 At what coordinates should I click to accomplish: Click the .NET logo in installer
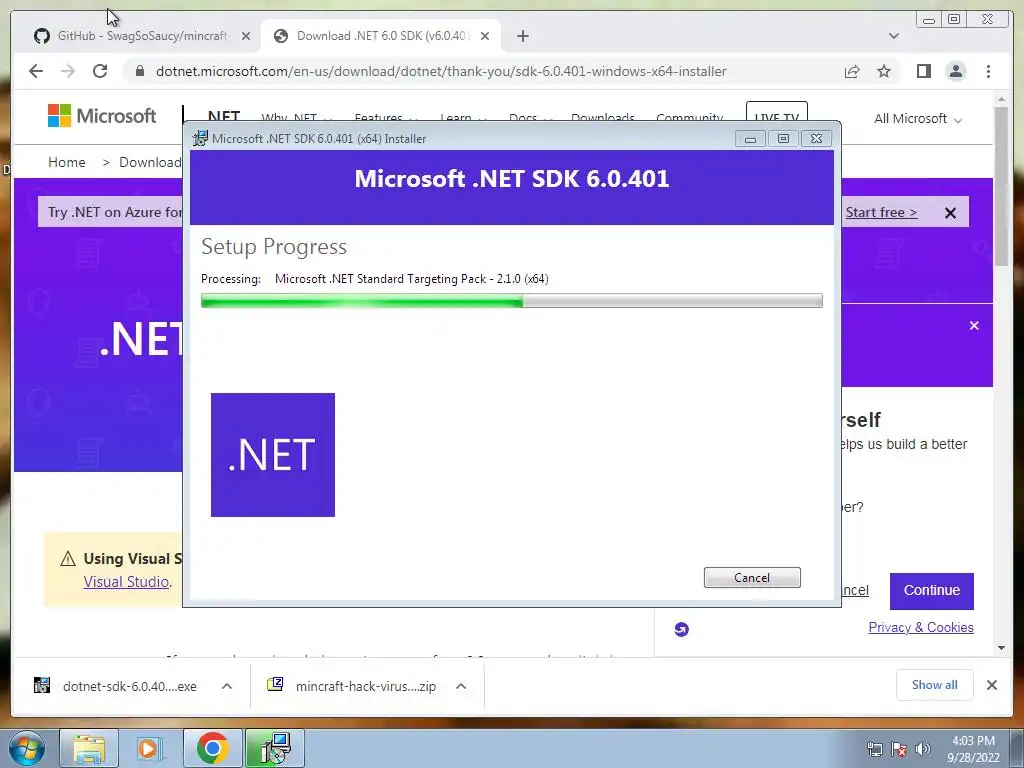[x=273, y=455]
